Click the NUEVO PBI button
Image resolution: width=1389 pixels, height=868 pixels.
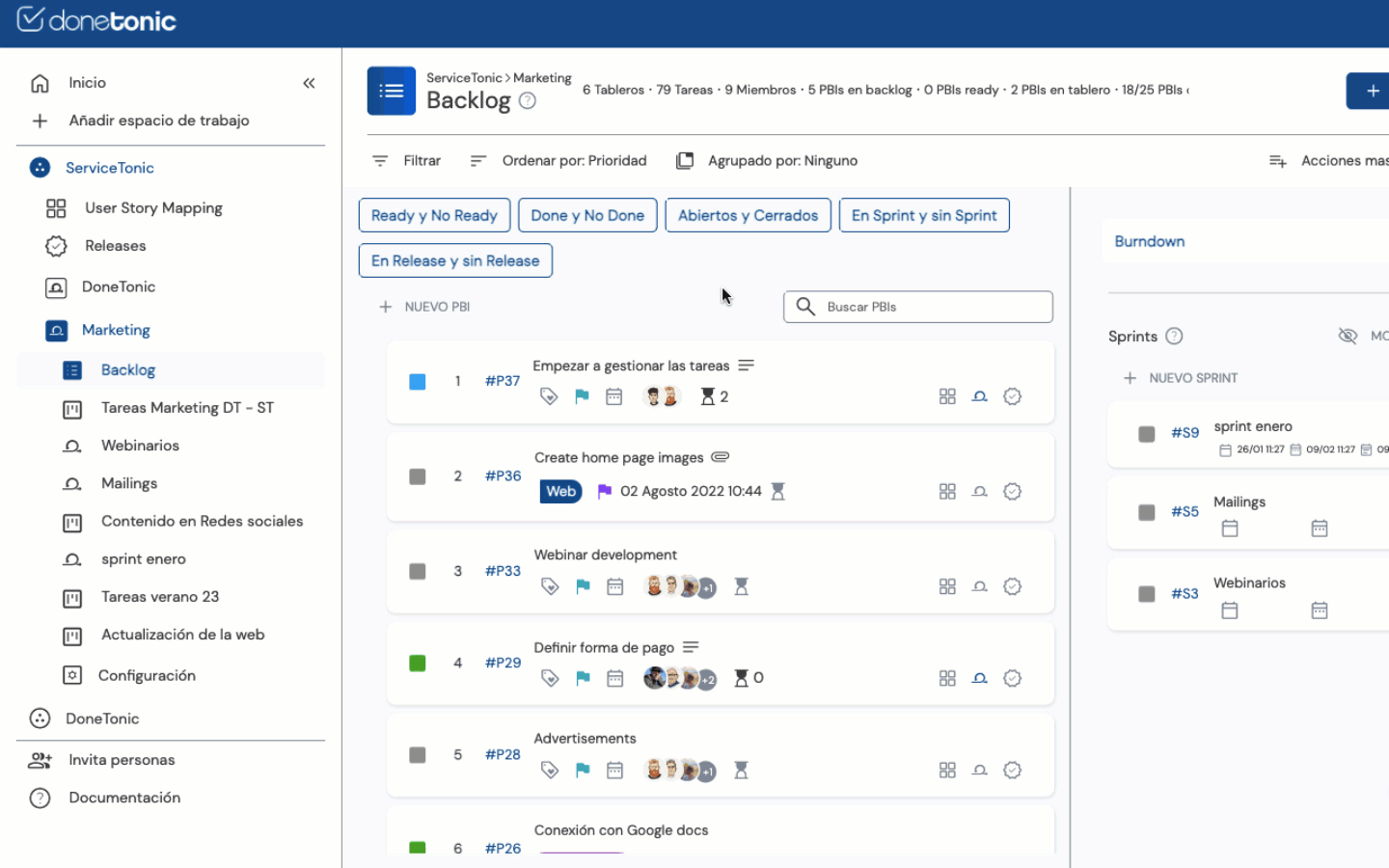click(x=425, y=307)
